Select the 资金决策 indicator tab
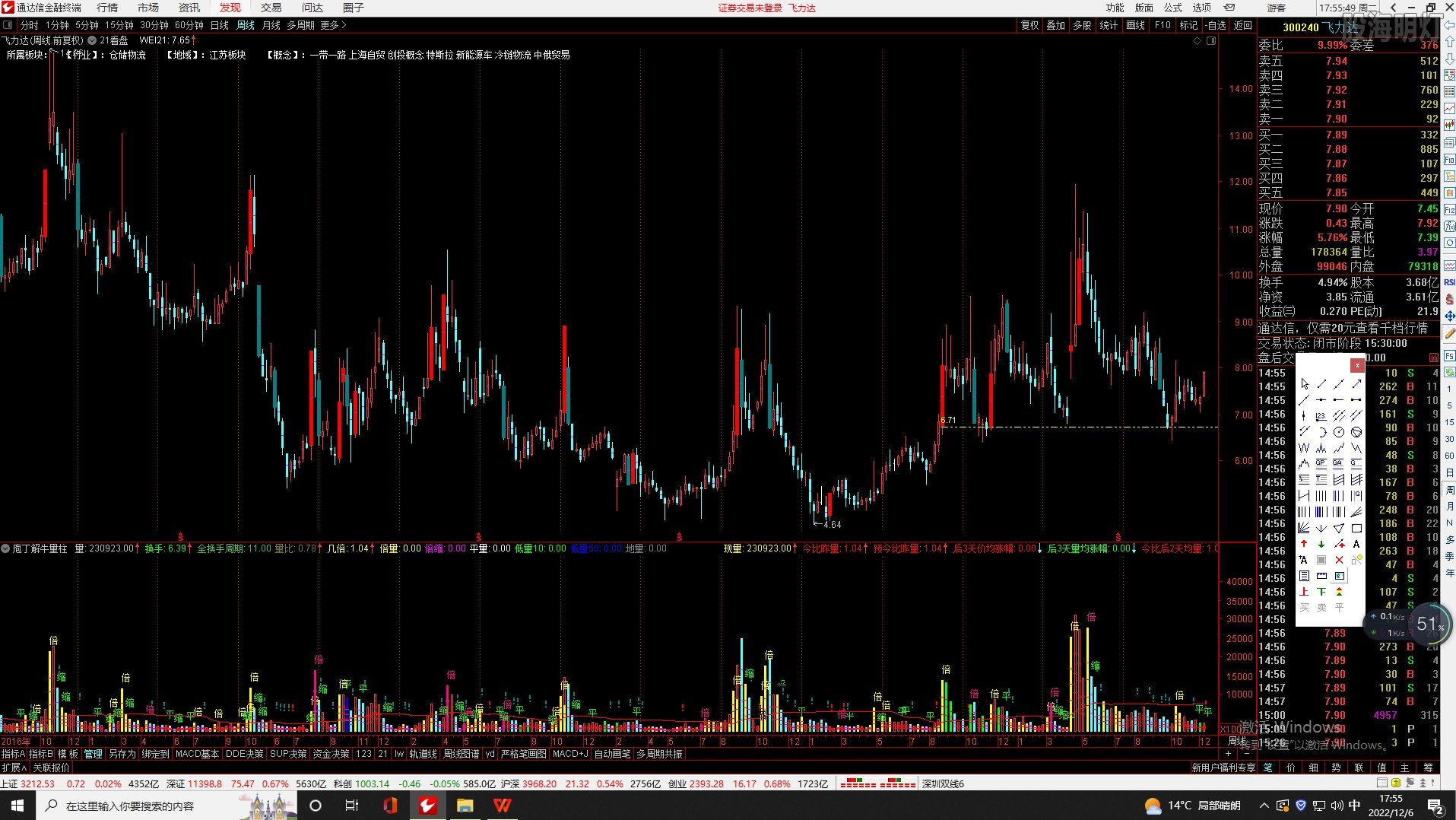Screen dimensions: 1456x820 coord(331,754)
